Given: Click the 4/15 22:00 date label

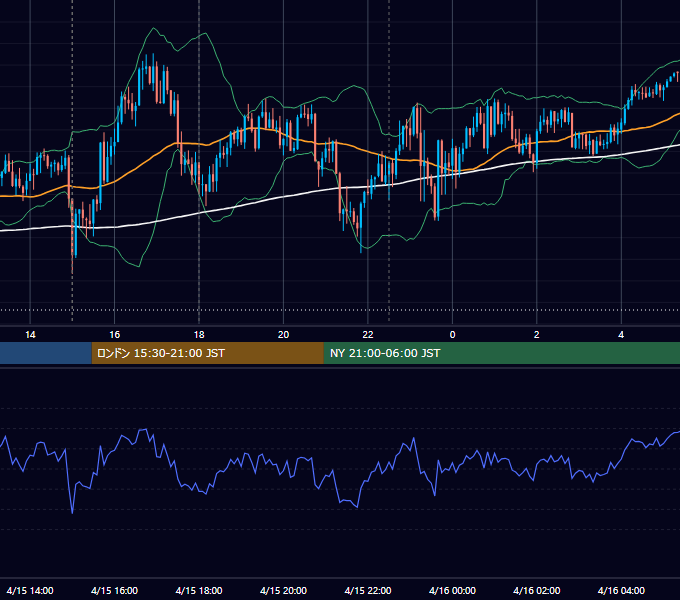Looking at the screenshot, I should click(x=368, y=590).
